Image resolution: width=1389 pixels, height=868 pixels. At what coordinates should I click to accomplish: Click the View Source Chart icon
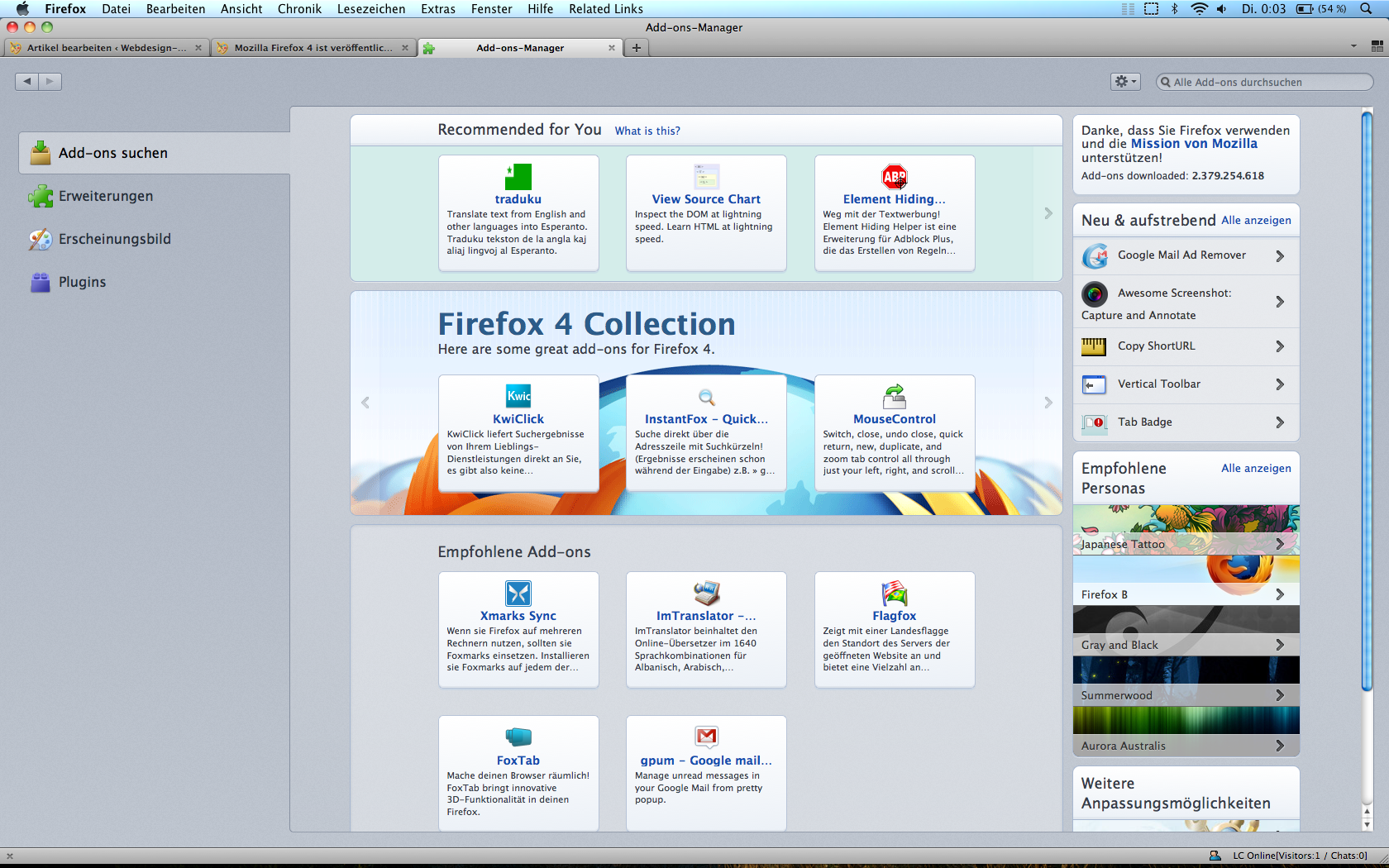tap(706, 176)
